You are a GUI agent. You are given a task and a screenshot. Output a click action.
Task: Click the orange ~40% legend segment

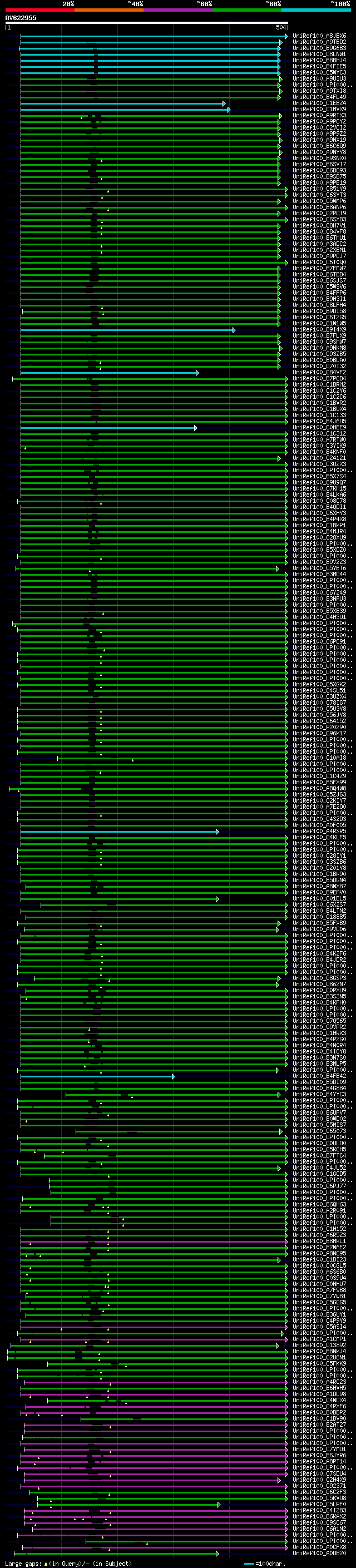tap(109, 10)
